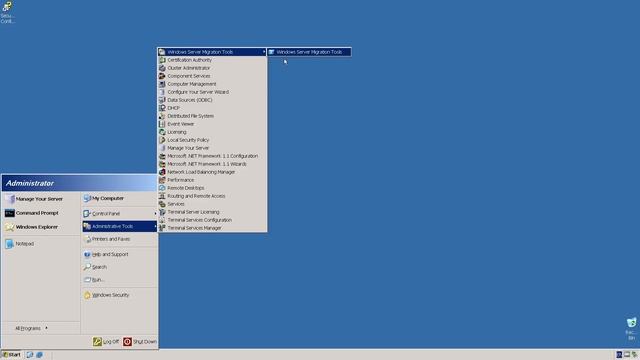Click the Licensing icon
Image resolution: width=640 pixels, height=360 pixels.
(x=162, y=132)
